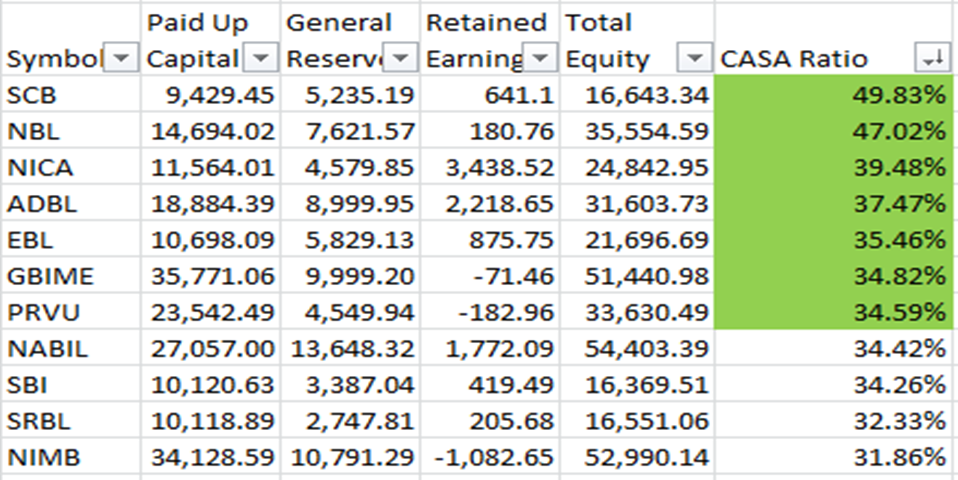Image resolution: width=958 pixels, height=480 pixels.
Task: Select the NBL symbol cell
Action: [71, 131]
